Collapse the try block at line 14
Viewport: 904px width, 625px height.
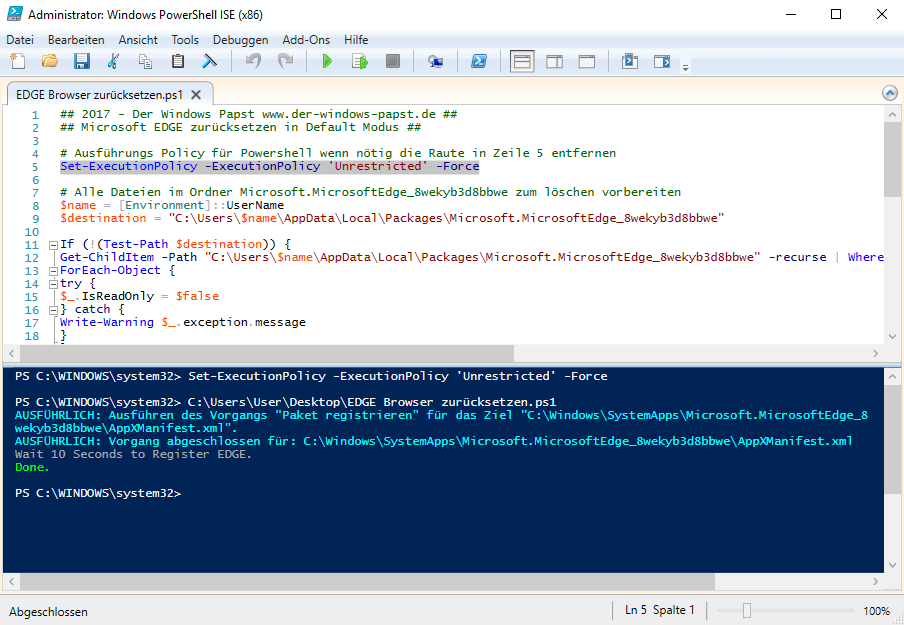(52, 283)
